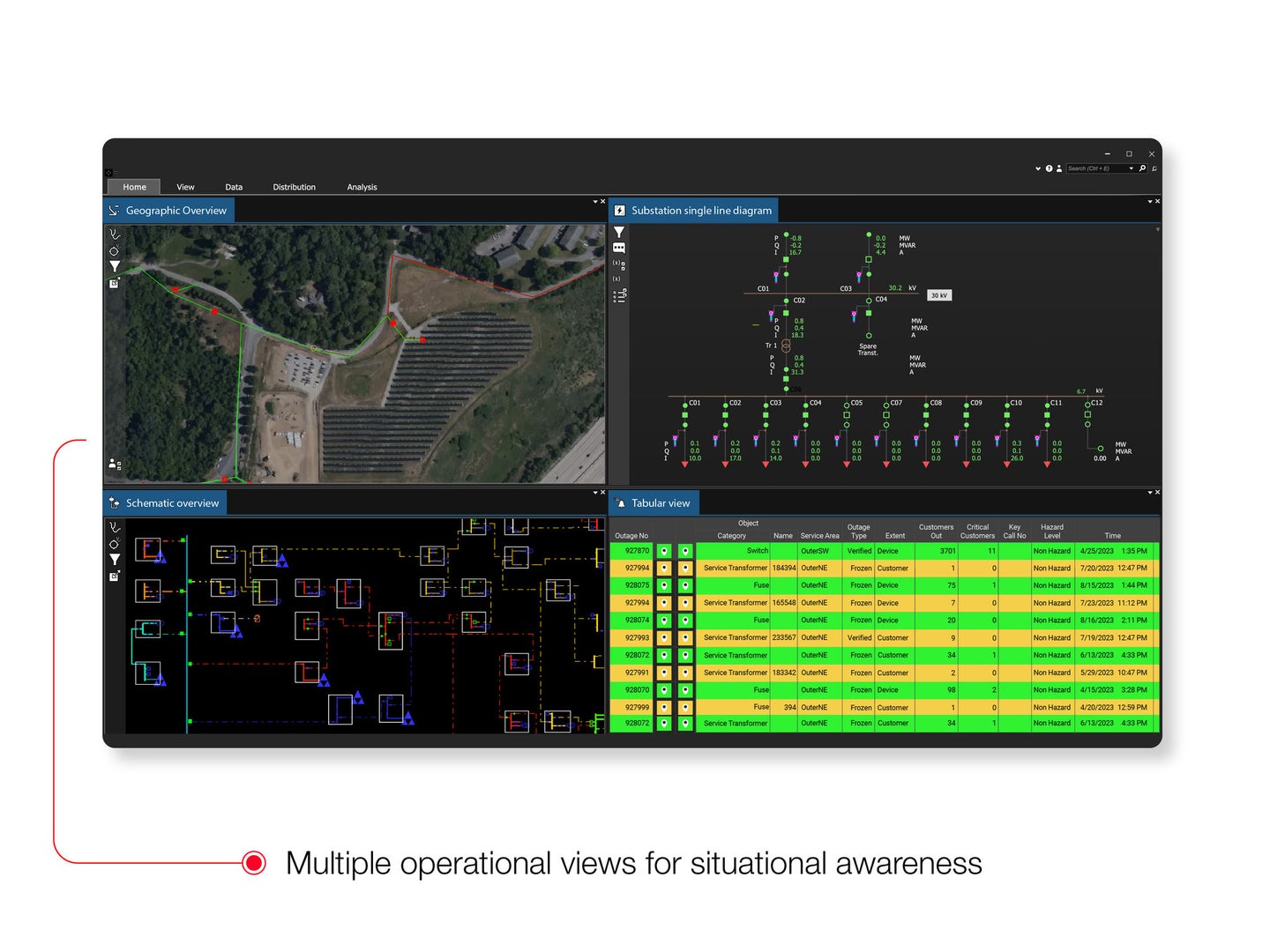
Task: Click the annotation callout icon in the Substation toolbar
Action: (x=619, y=248)
